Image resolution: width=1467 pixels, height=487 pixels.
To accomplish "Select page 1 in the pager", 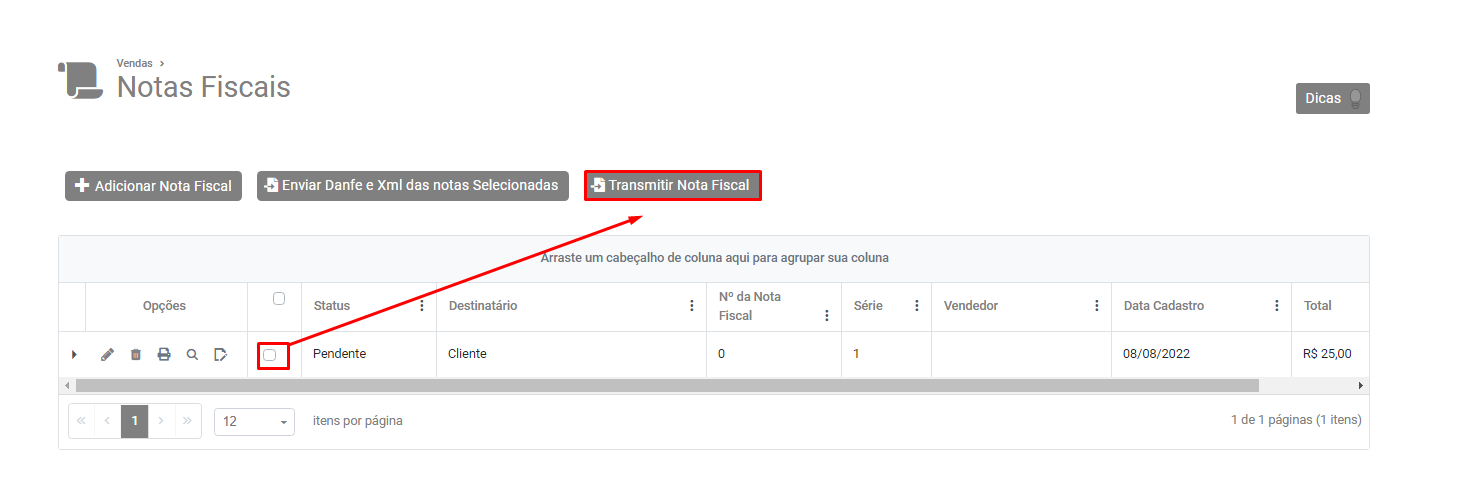I will (134, 421).
